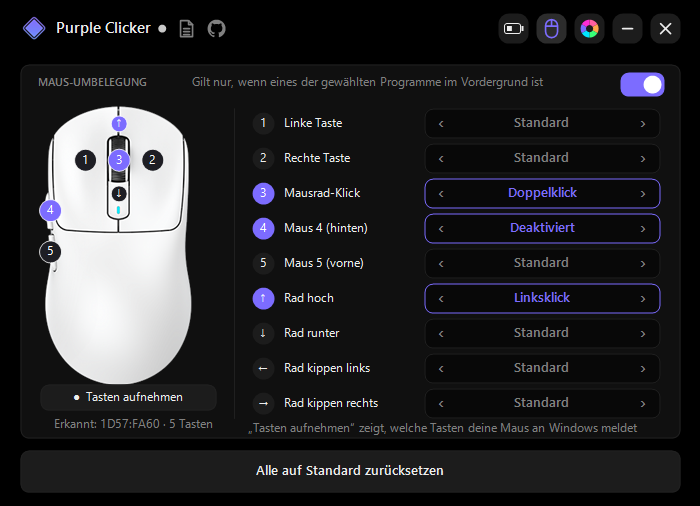
Task: Click number badge 1 beside Linke Taste
Action: 263,123
